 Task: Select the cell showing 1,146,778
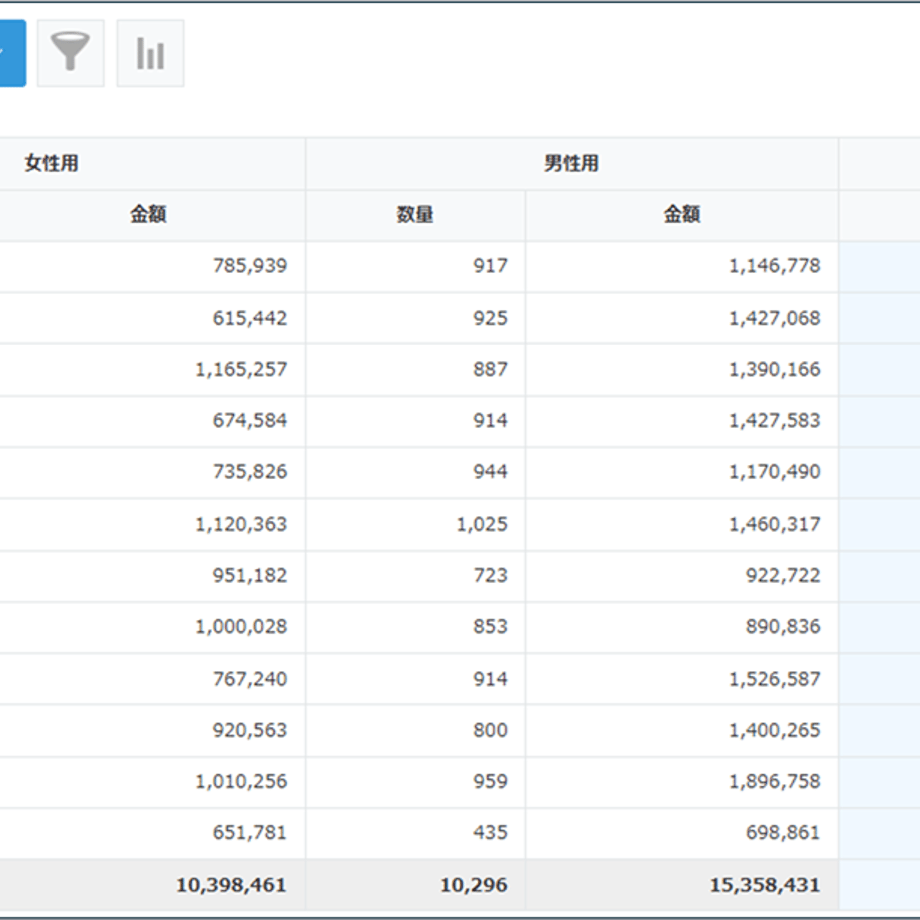pyautogui.click(x=682, y=266)
